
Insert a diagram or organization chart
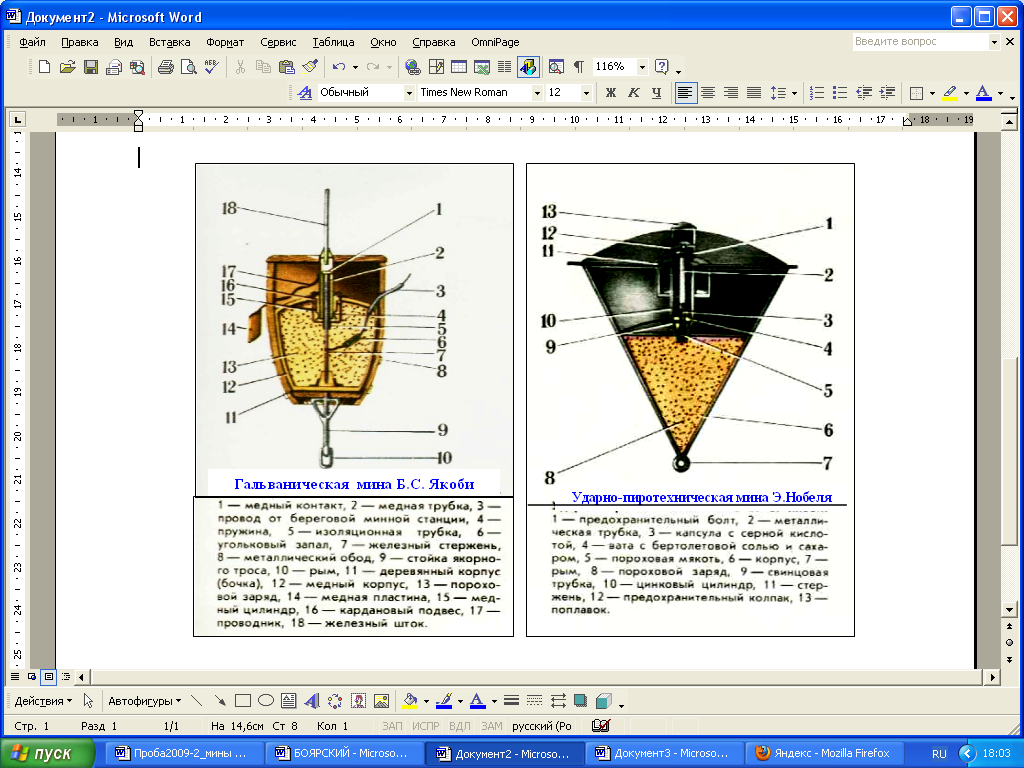coord(334,701)
